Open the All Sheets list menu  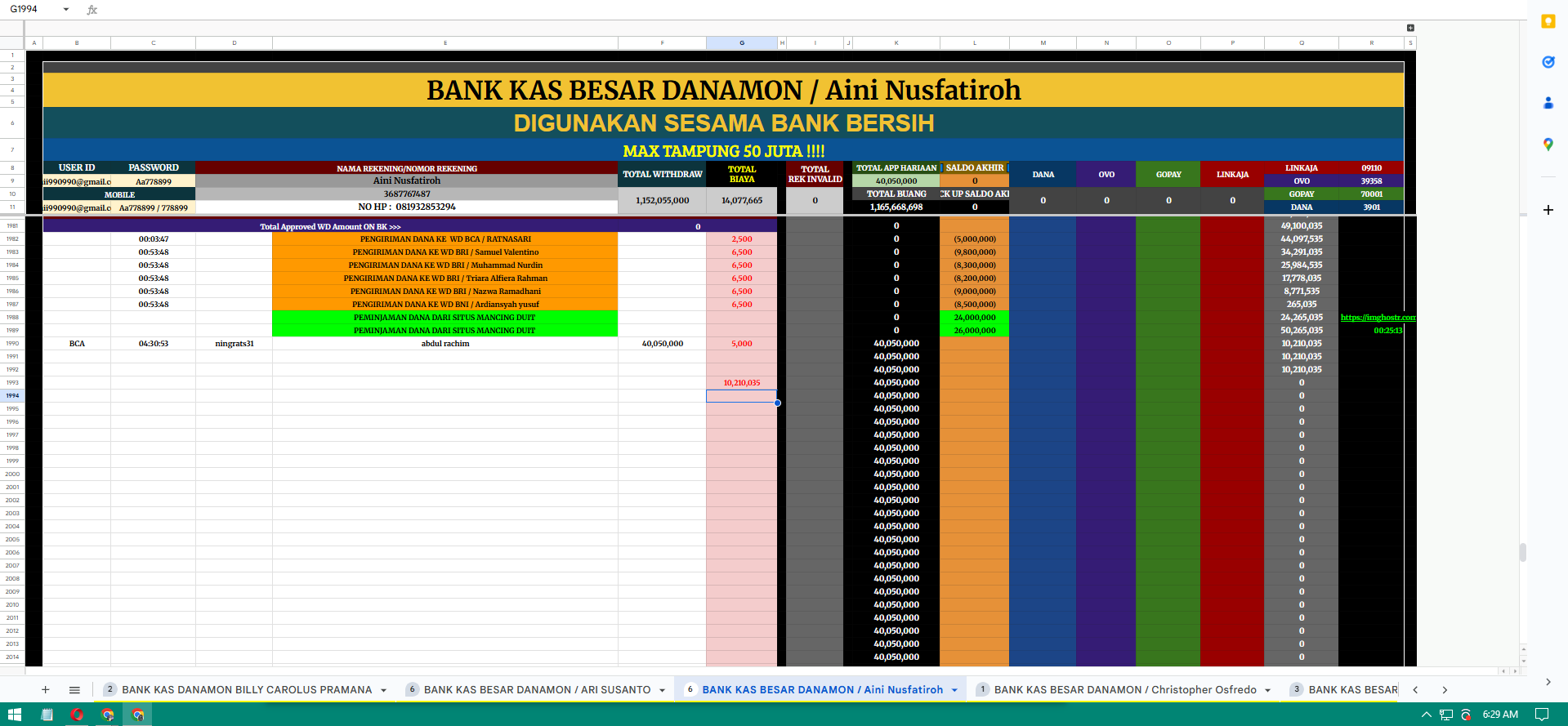coord(74,690)
